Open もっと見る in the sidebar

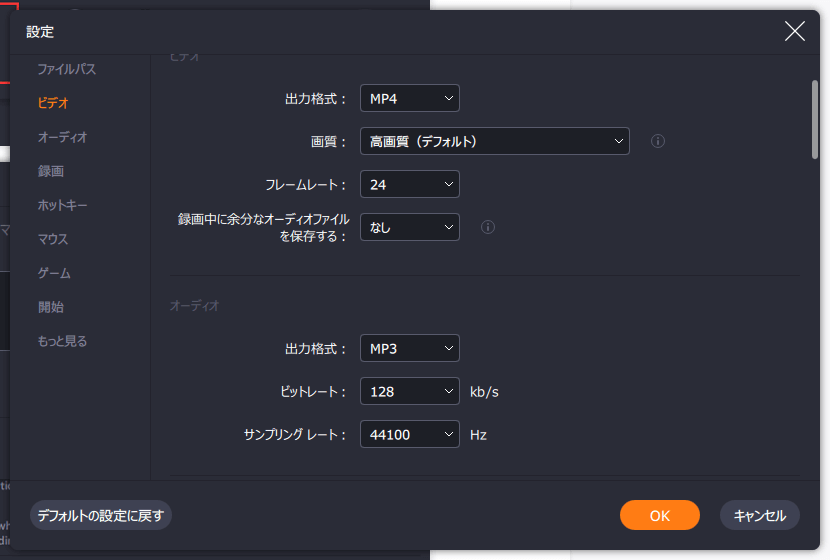pos(62,341)
